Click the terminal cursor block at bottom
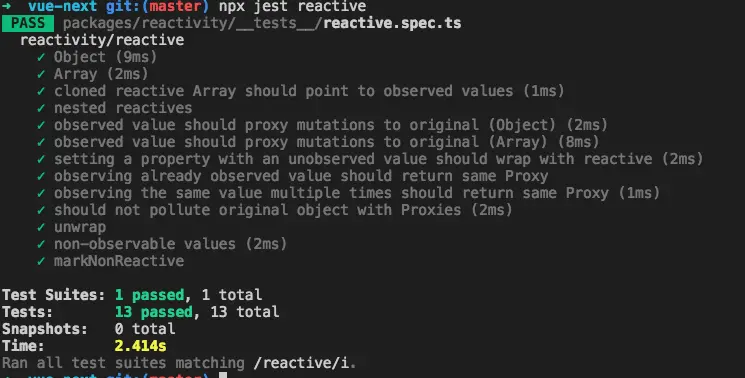 pyautogui.click(x=222, y=376)
